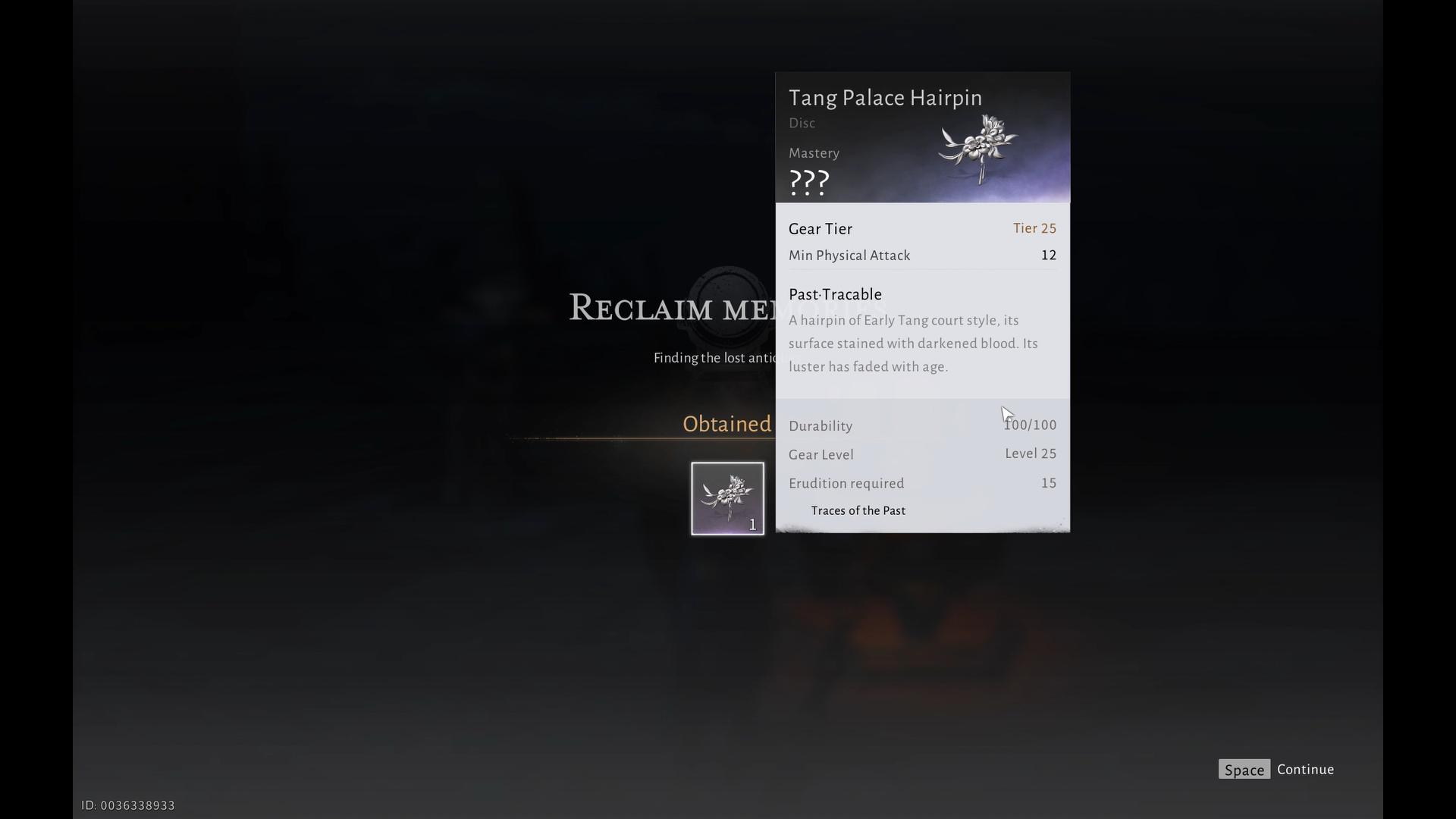The width and height of the screenshot is (1456, 819).
Task: Click the Traces of the Past tag
Action: click(x=858, y=510)
